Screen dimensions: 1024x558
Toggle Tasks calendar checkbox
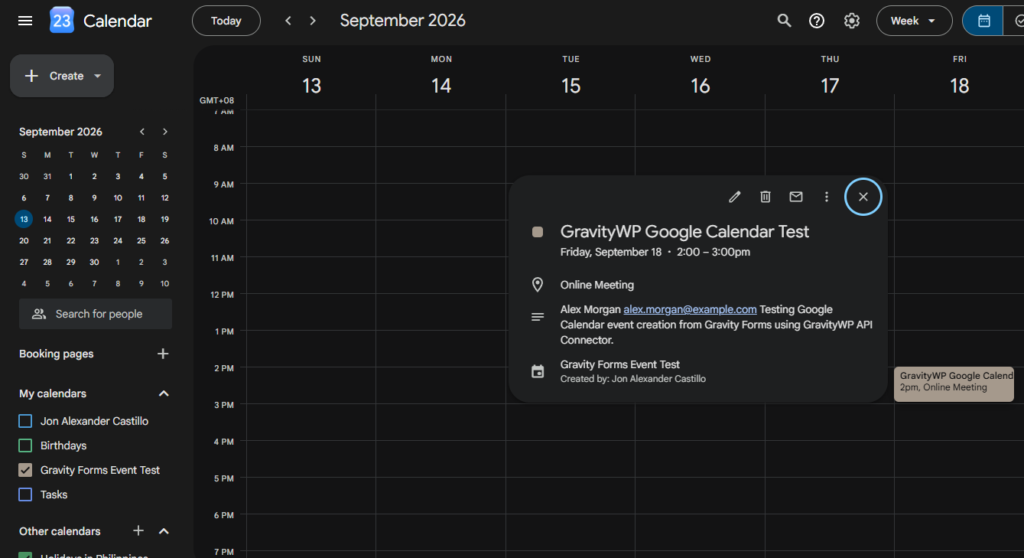[25, 495]
